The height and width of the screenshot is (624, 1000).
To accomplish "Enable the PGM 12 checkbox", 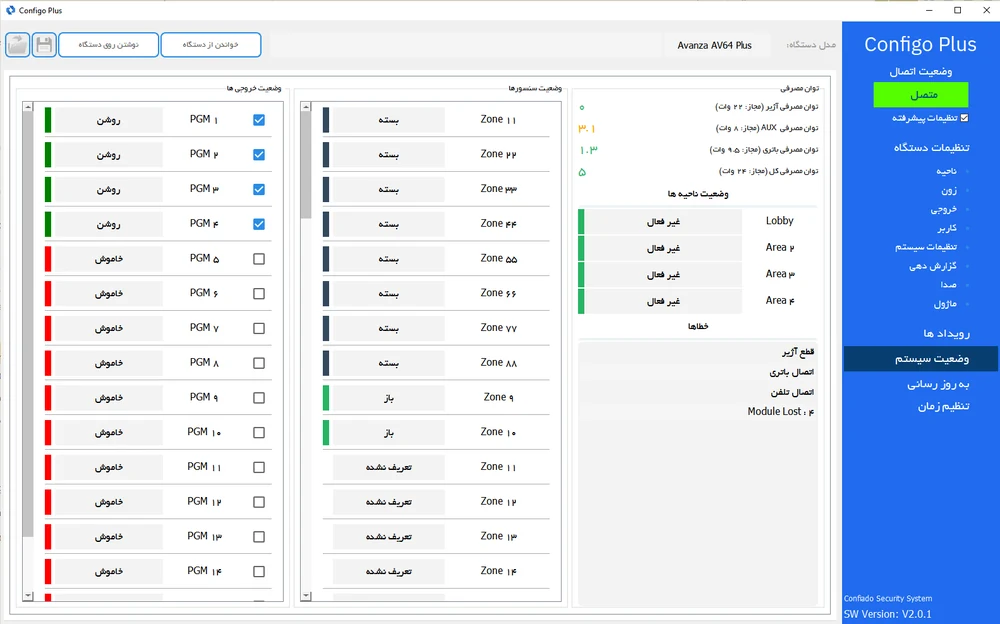I will 259,502.
